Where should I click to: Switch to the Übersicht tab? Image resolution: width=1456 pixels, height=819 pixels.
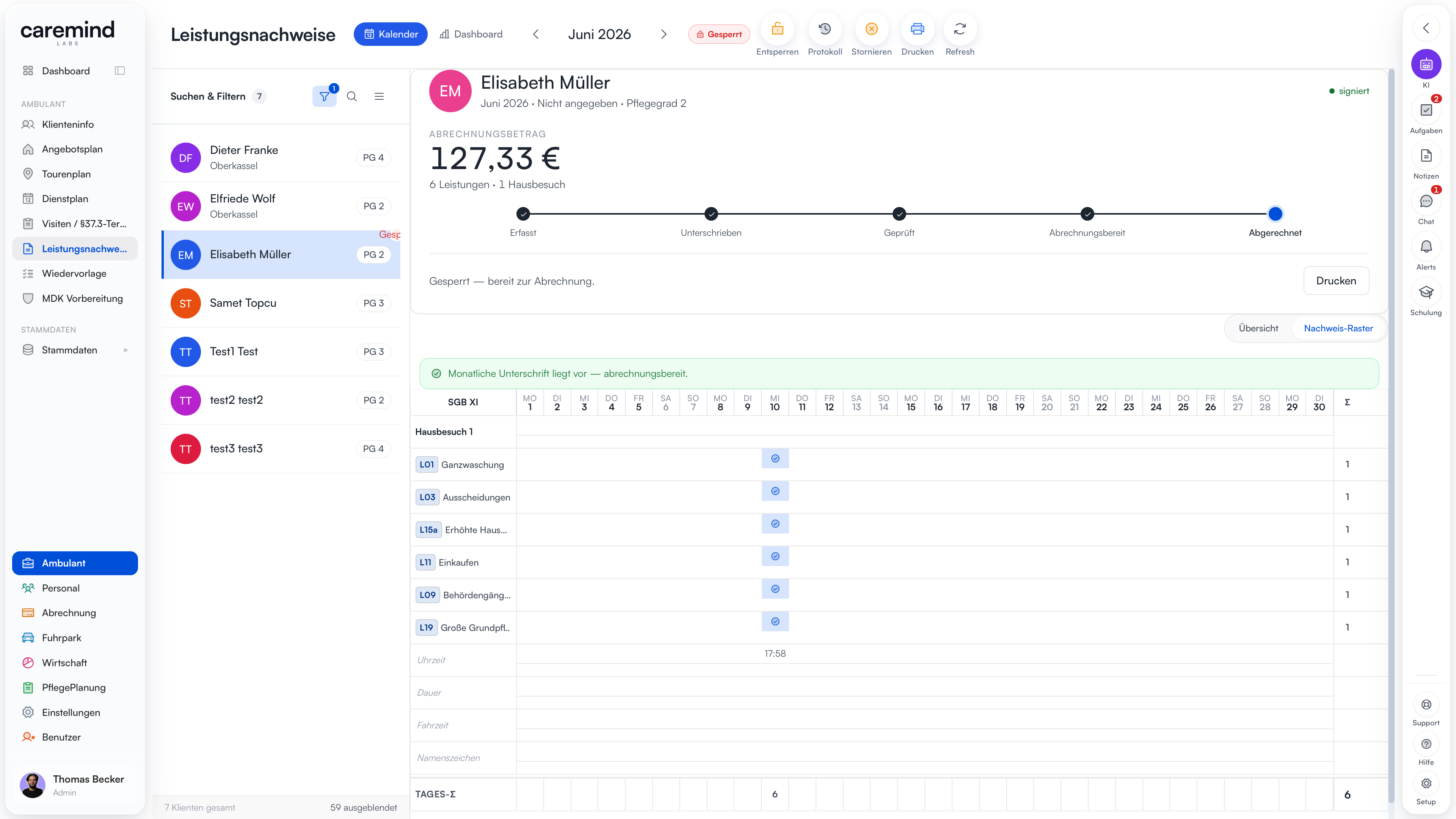pos(1258,328)
